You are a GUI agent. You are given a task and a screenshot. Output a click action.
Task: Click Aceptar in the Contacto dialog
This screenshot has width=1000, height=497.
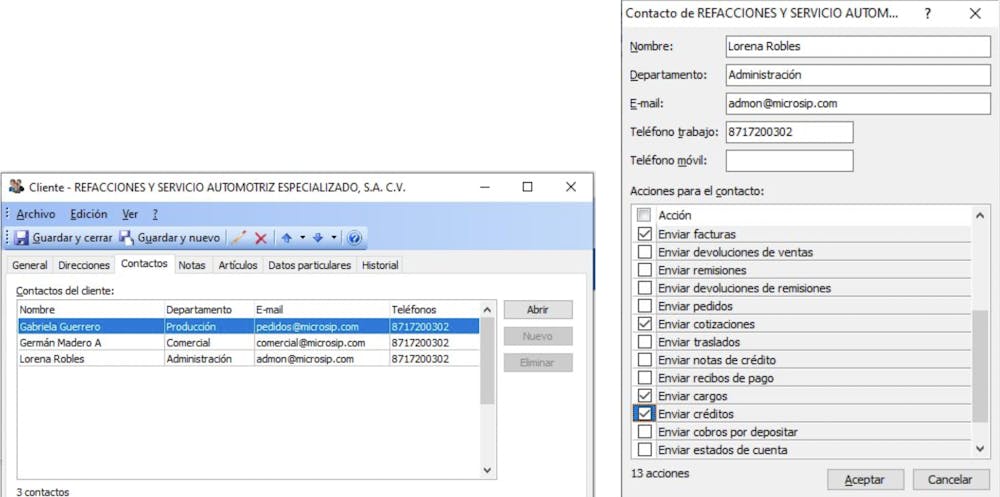[865, 480]
